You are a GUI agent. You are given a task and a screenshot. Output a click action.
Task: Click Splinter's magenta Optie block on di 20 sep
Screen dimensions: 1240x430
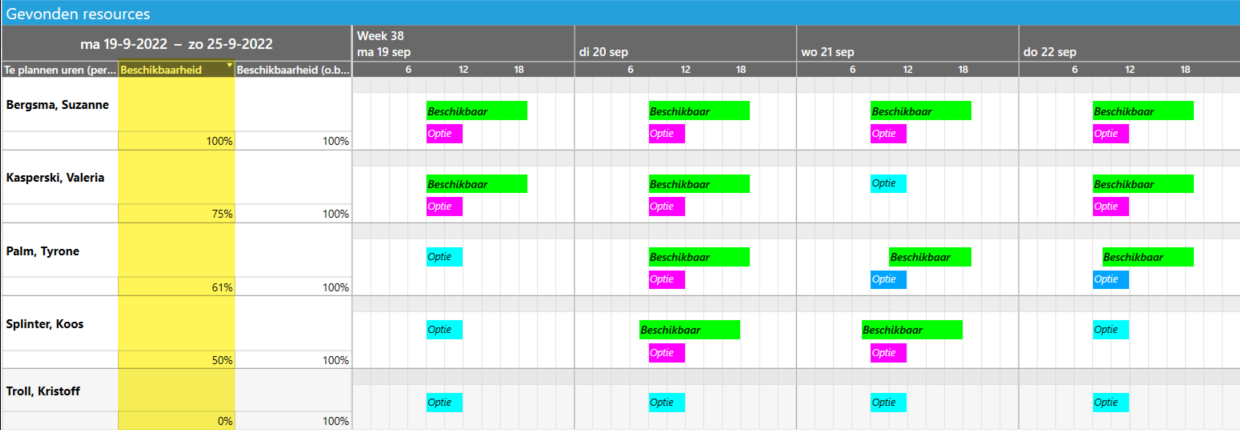(x=666, y=353)
